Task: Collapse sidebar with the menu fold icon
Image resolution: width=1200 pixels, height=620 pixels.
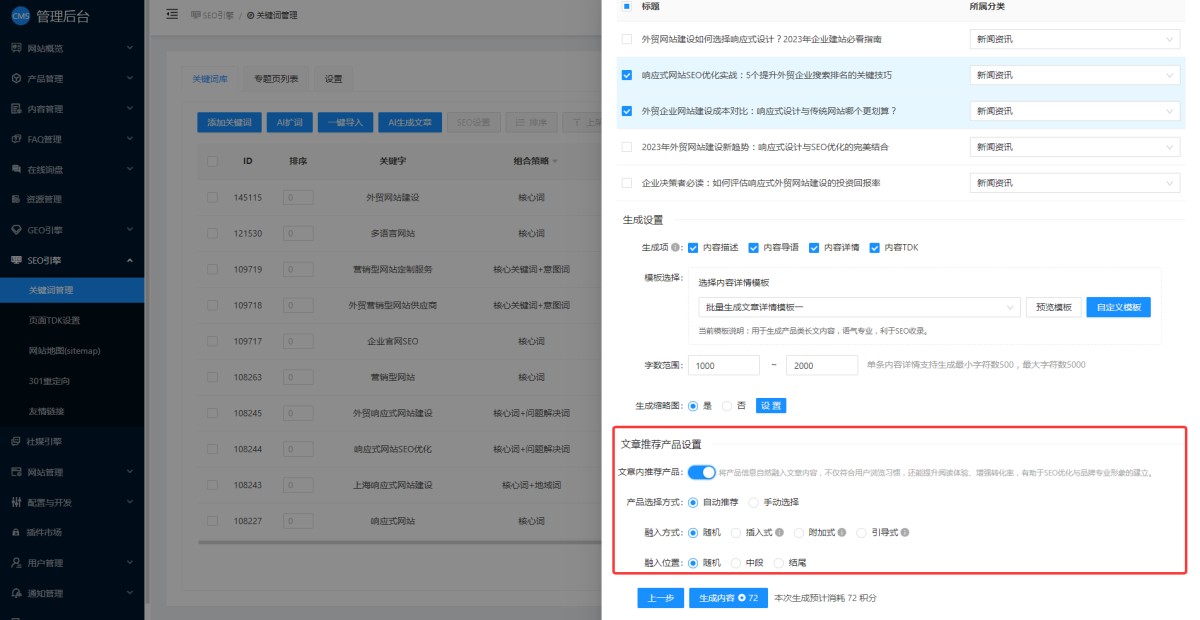Action: coord(172,14)
